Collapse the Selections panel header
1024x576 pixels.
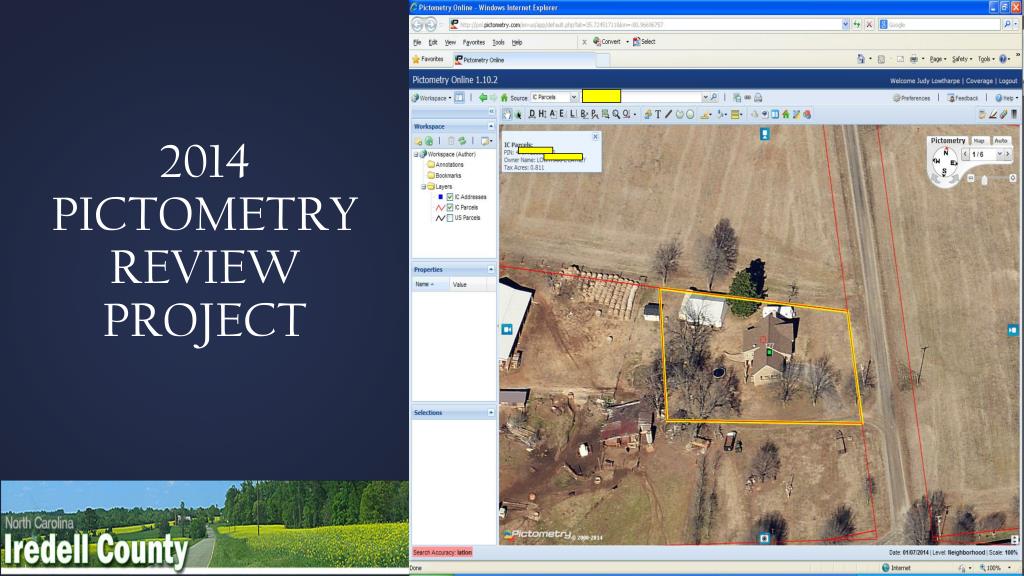click(491, 413)
